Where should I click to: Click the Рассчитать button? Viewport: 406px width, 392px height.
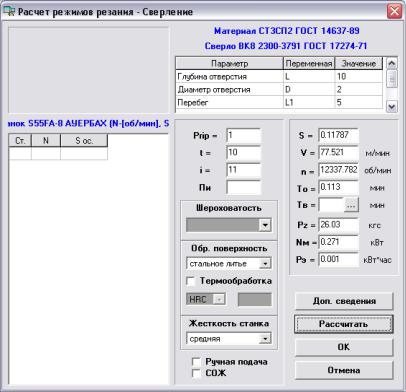(x=344, y=324)
